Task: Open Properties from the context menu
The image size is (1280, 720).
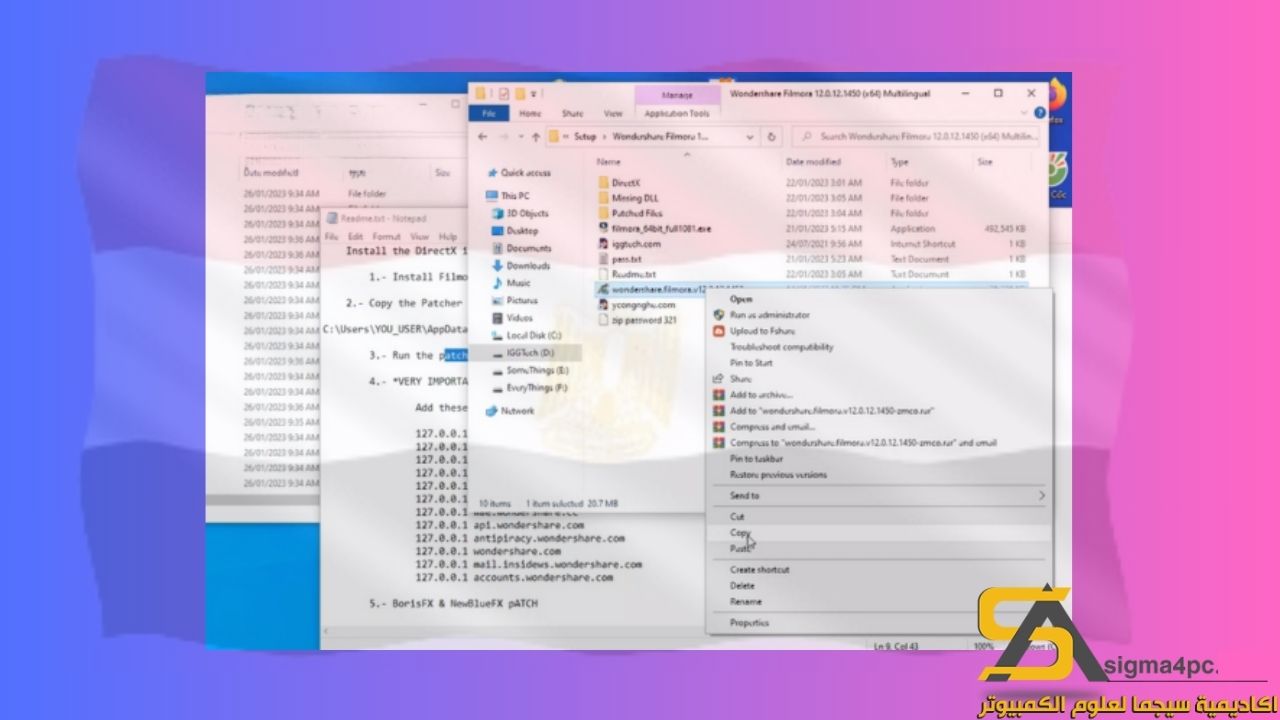Action: pyautogui.click(x=749, y=622)
